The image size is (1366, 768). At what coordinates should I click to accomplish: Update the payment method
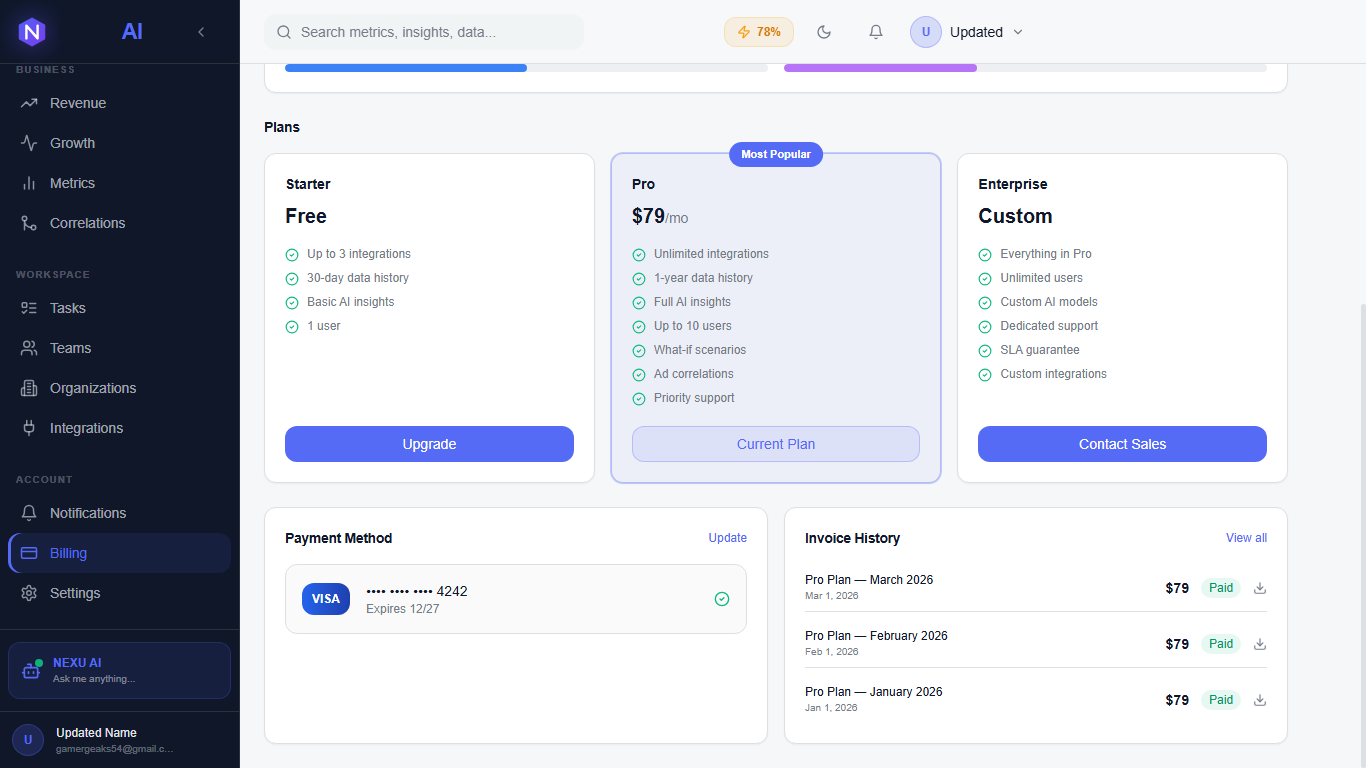click(727, 538)
